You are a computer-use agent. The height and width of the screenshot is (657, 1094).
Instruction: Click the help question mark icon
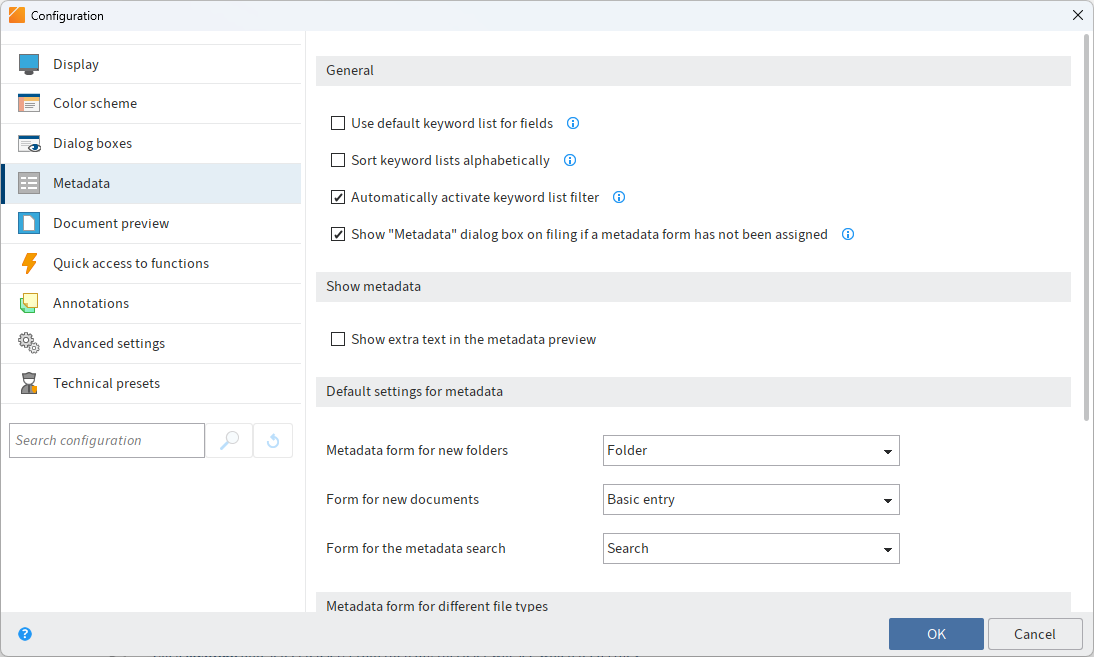click(x=25, y=633)
